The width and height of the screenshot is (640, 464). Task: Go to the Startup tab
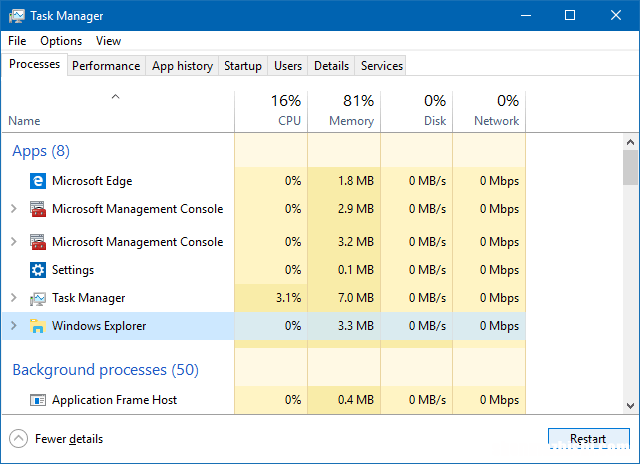click(x=243, y=66)
